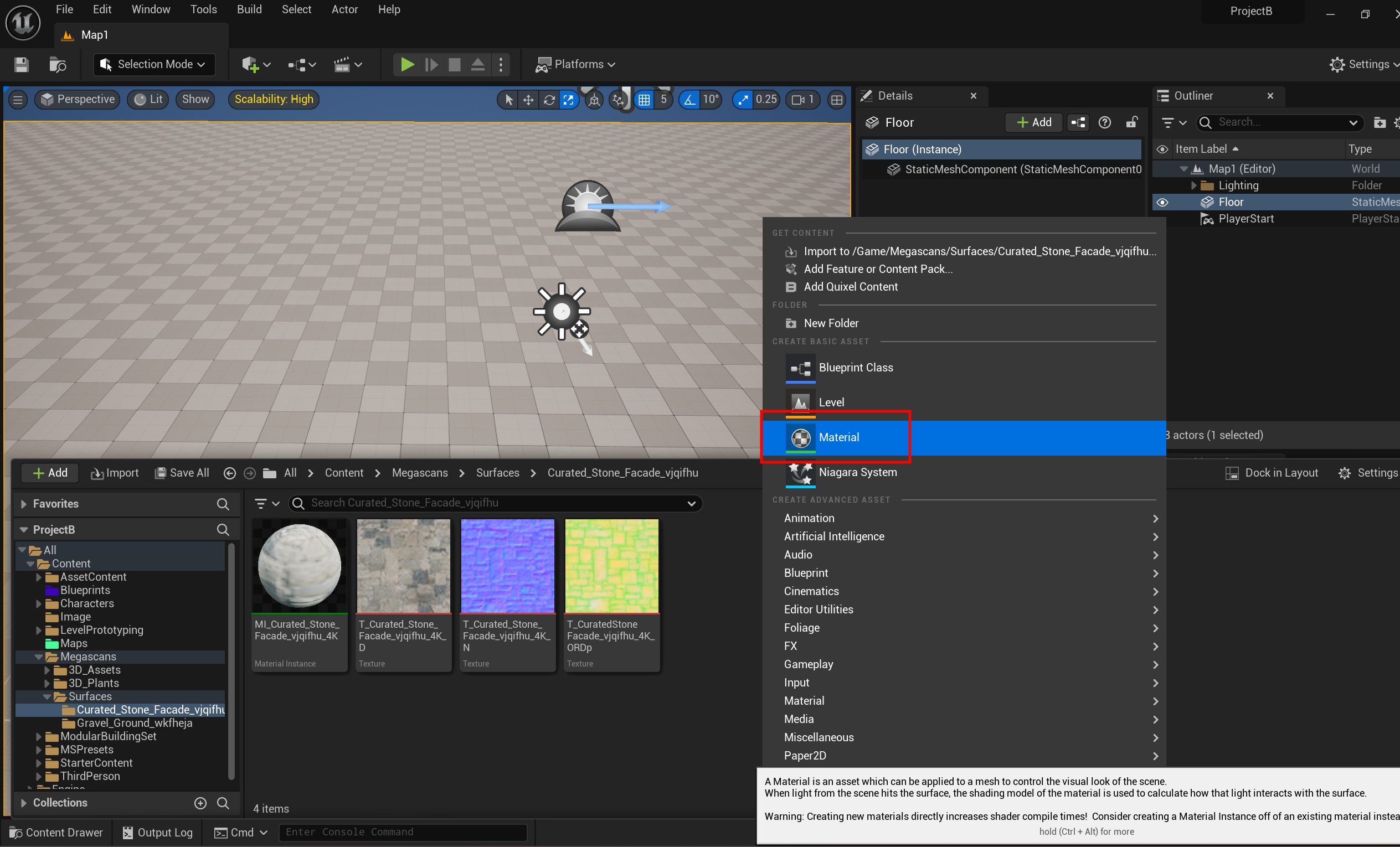Open the Selection Mode dropdown
Viewport: 1400px width, 847px height.
[154, 64]
